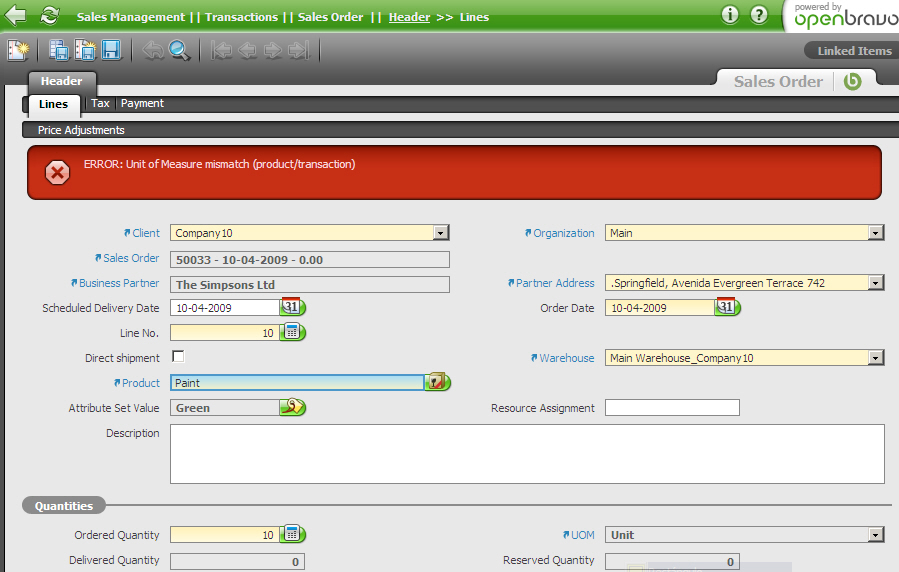Toggle the Direct shipment checkbox
The height and width of the screenshot is (572, 899).
pos(178,356)
